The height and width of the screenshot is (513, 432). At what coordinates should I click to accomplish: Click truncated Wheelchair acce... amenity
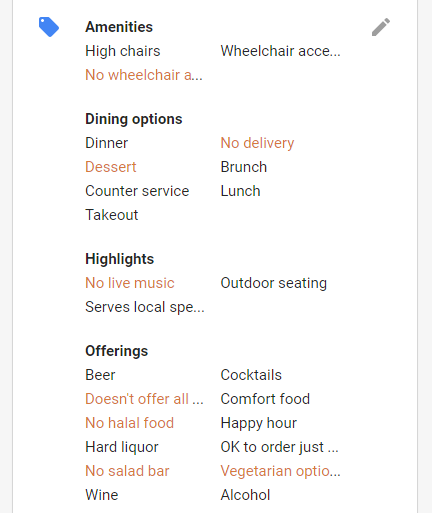tap(280, 51)
